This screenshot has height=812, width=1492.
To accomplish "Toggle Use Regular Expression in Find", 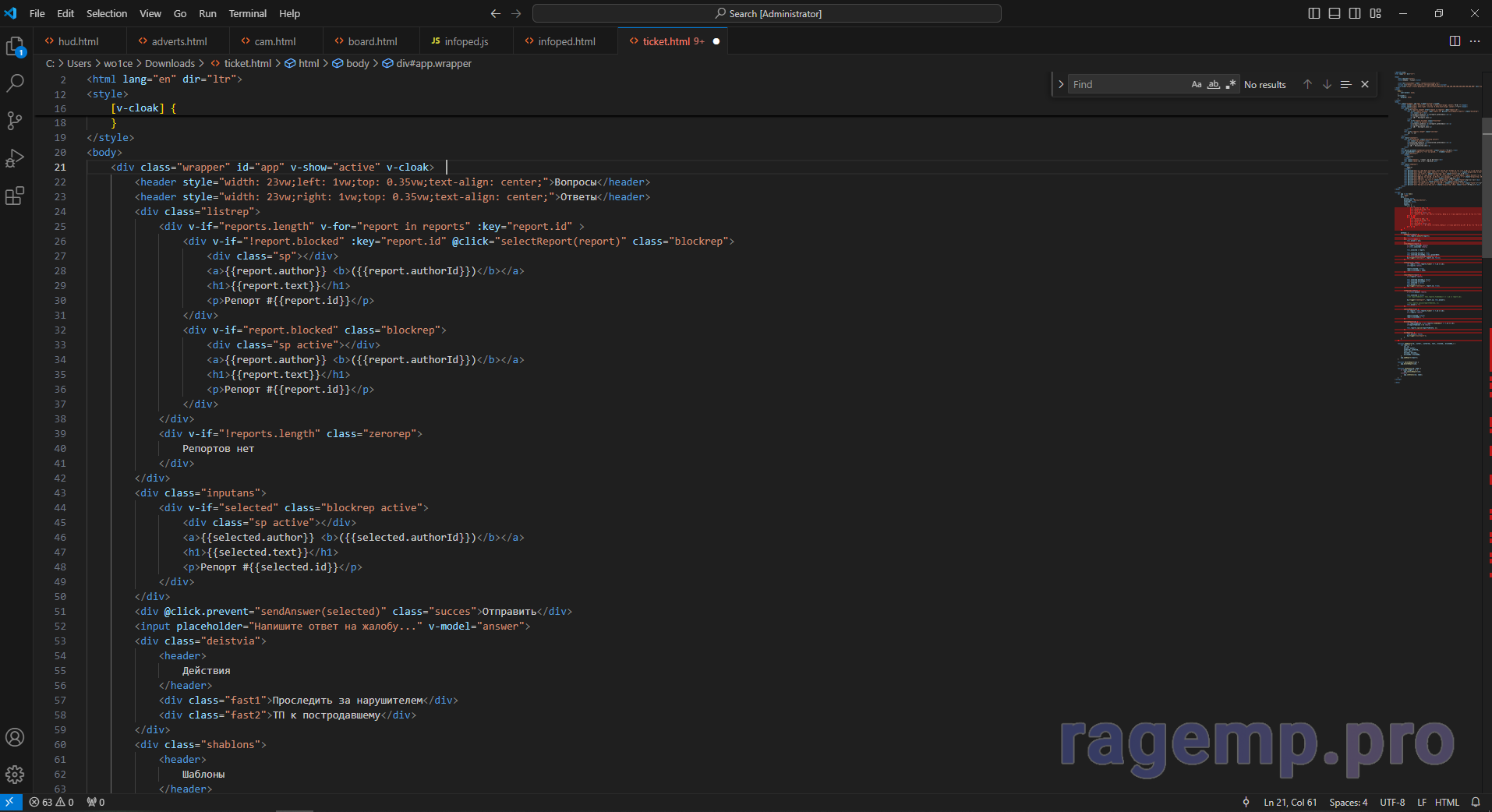I will pos(1231,84).
